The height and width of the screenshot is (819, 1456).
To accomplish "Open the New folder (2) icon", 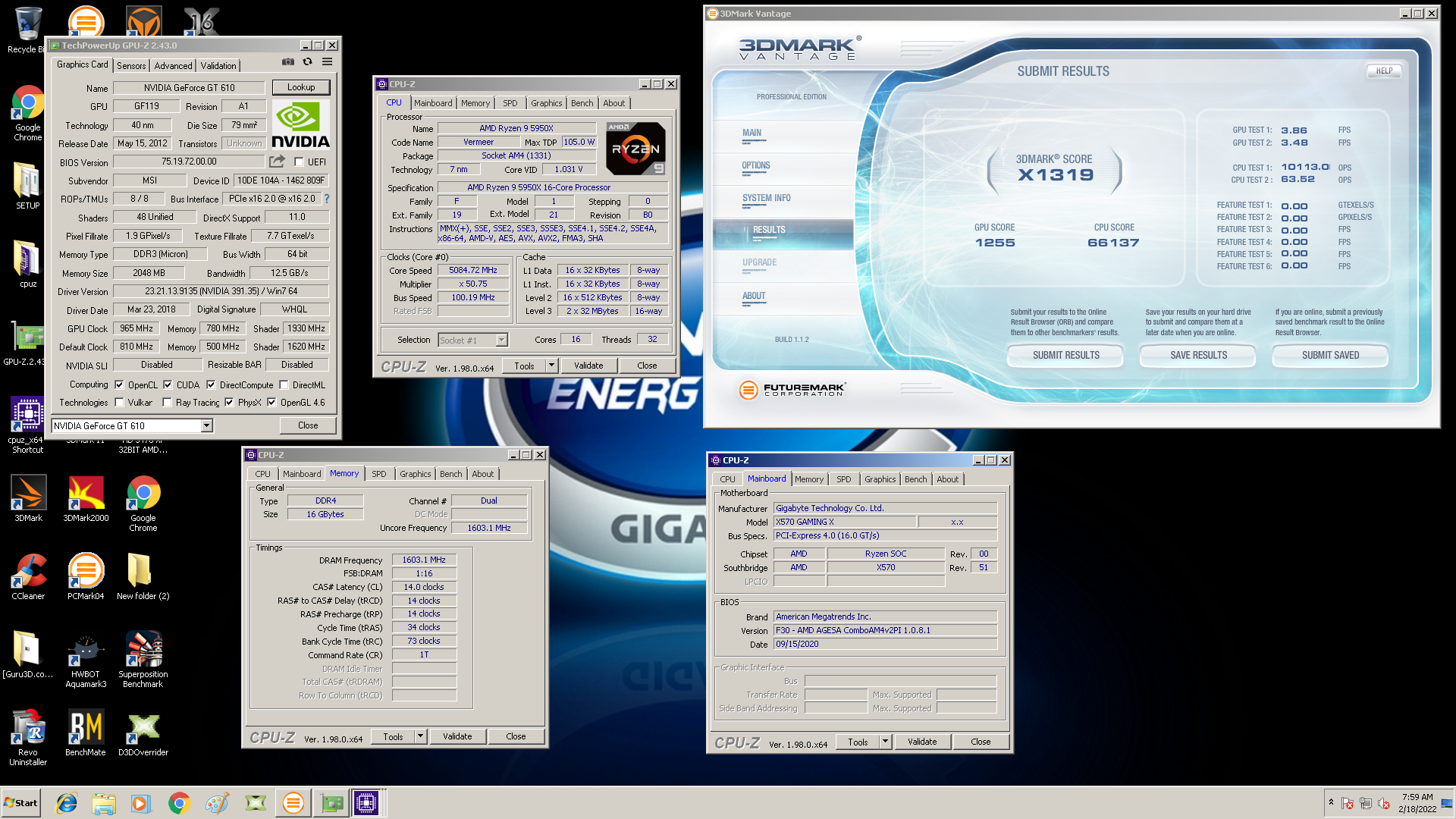I will pos(143,577).
